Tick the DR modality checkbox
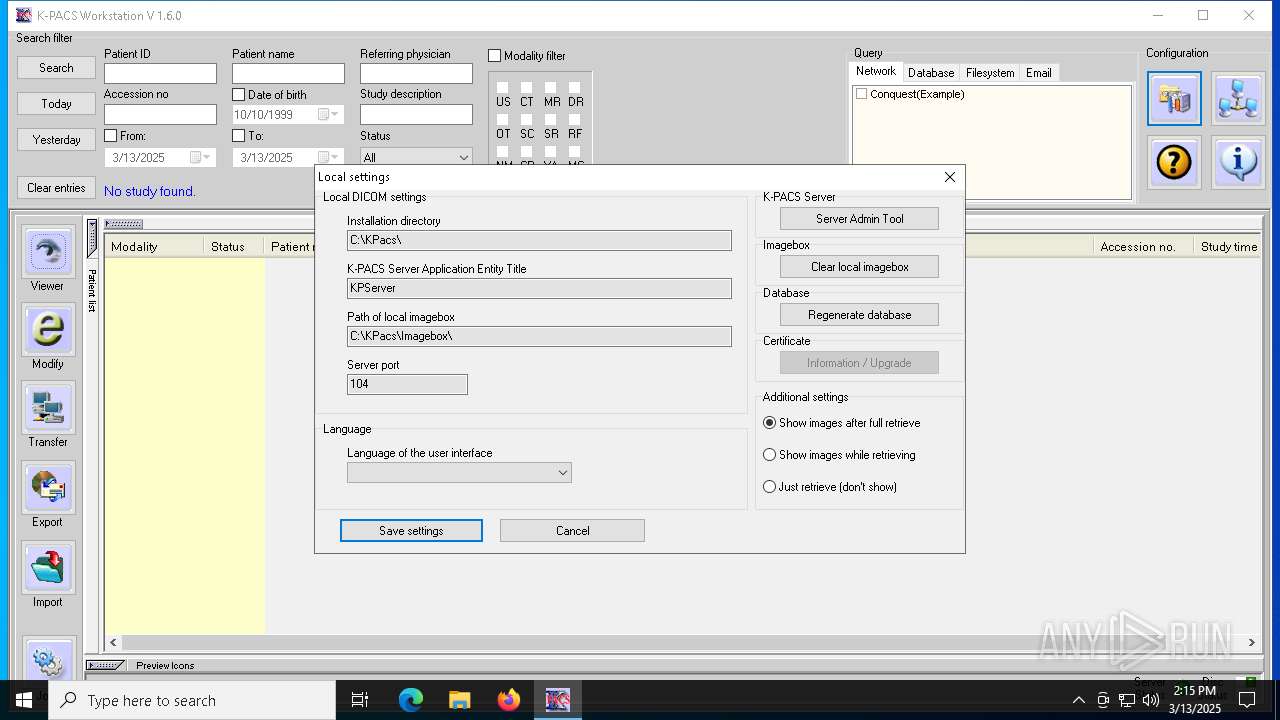 point(575,88)
